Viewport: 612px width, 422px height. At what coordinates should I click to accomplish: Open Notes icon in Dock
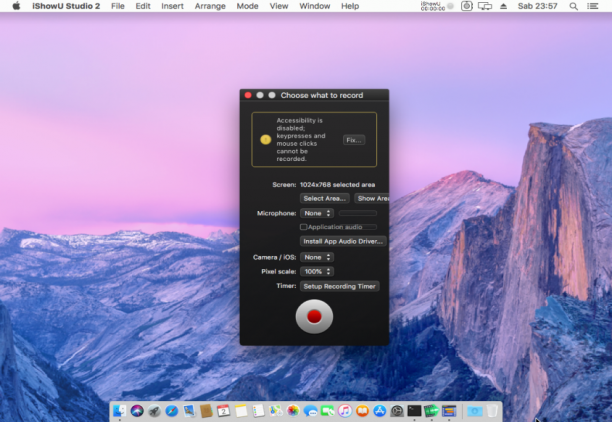241,411
